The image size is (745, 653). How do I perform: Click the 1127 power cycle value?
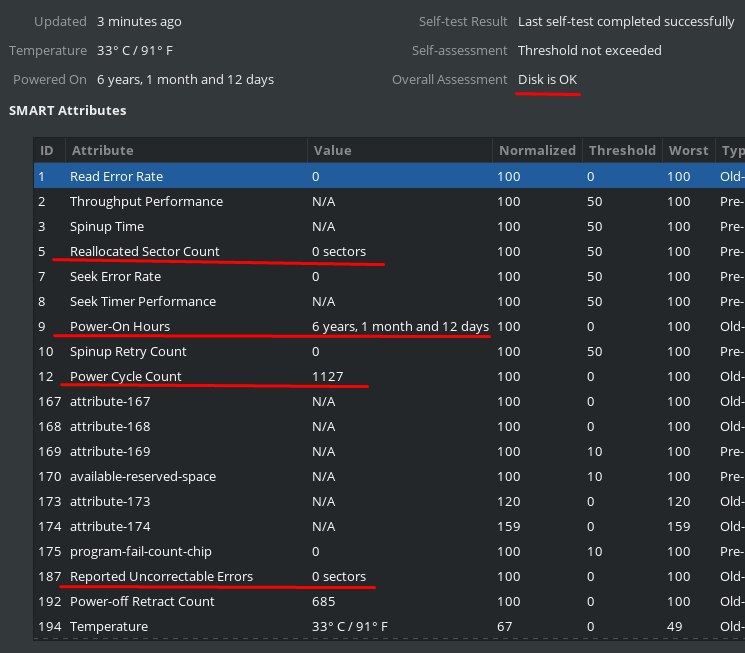327,376
